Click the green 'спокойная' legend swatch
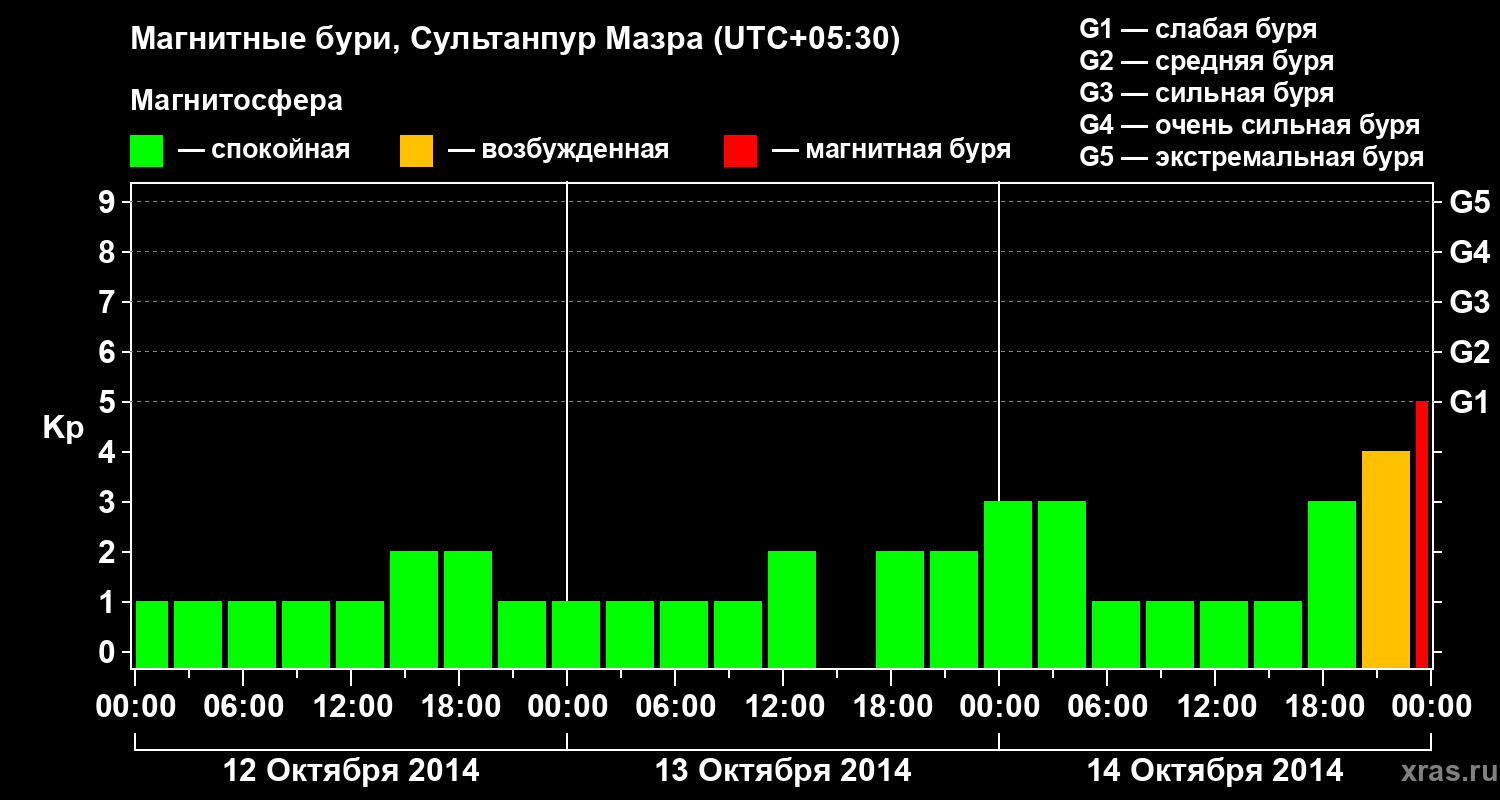Screen dimensions: 1500x800 point(147,151)
